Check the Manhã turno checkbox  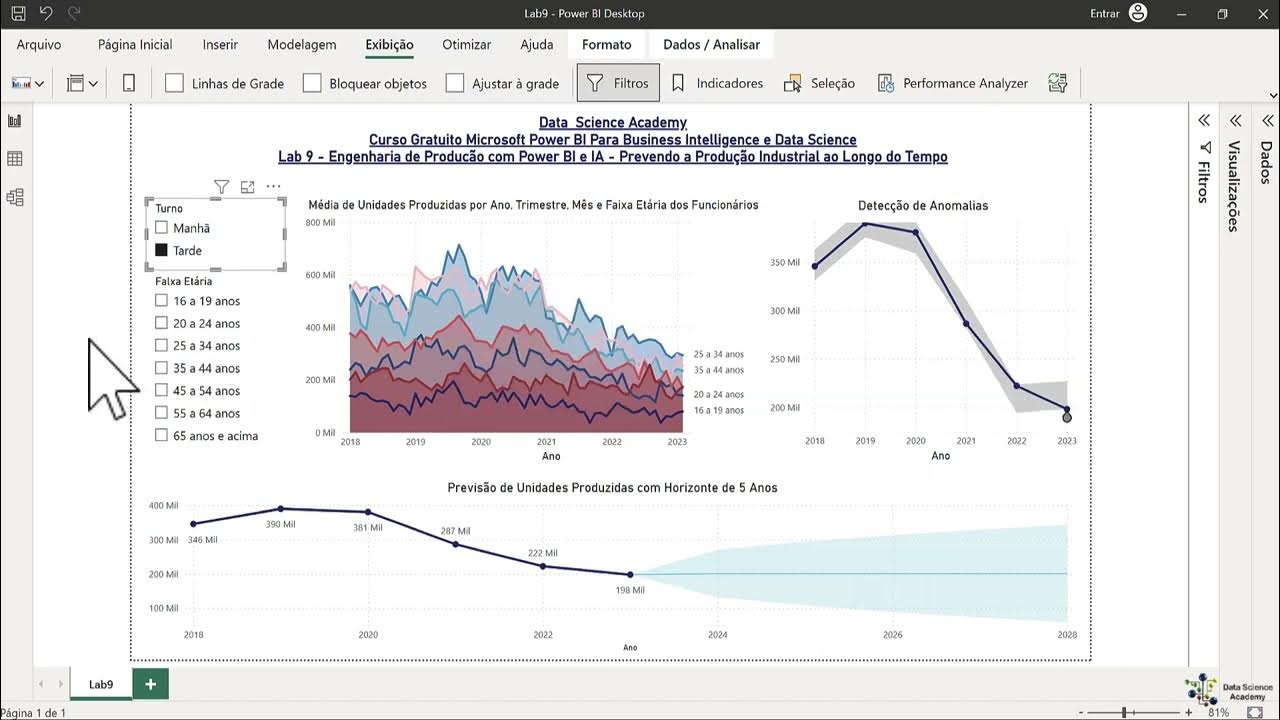[x=161, y=228]
